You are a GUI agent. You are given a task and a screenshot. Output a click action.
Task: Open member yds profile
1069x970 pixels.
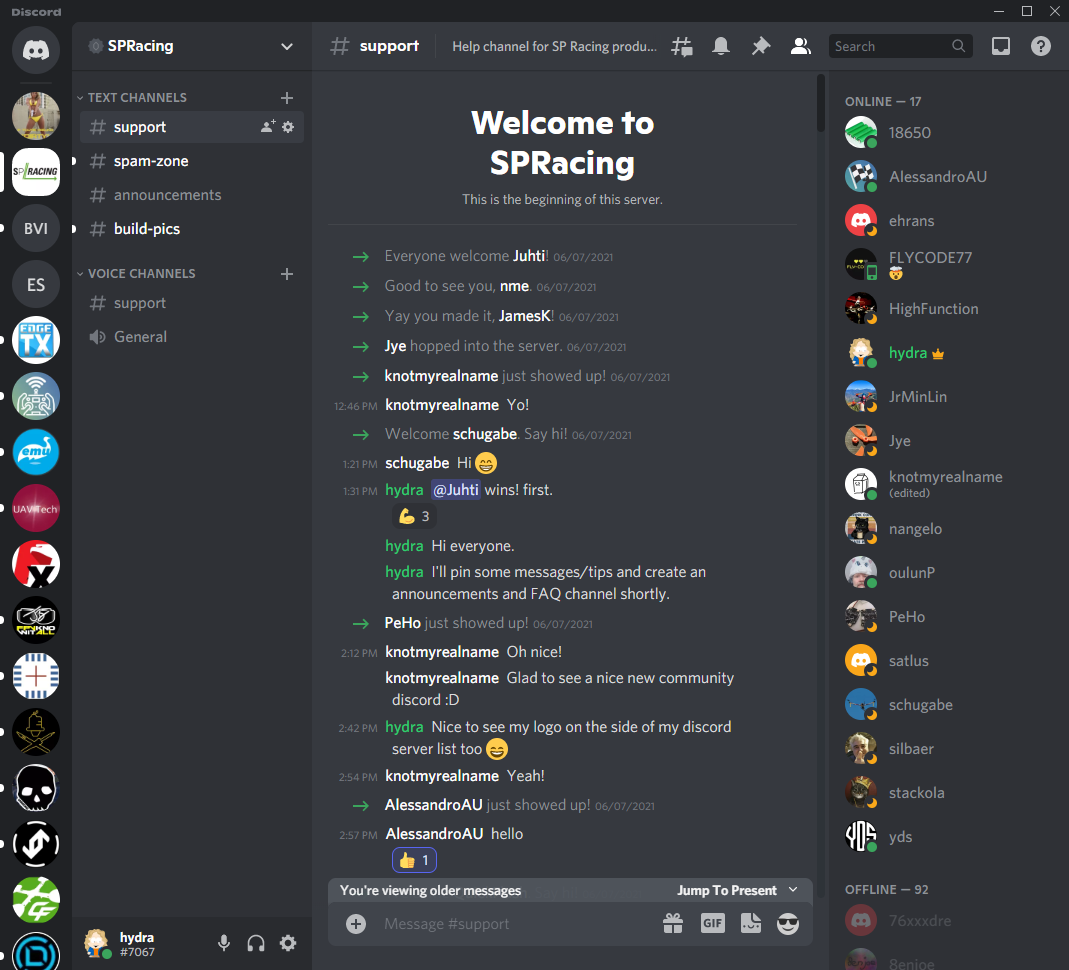point(946,837)
